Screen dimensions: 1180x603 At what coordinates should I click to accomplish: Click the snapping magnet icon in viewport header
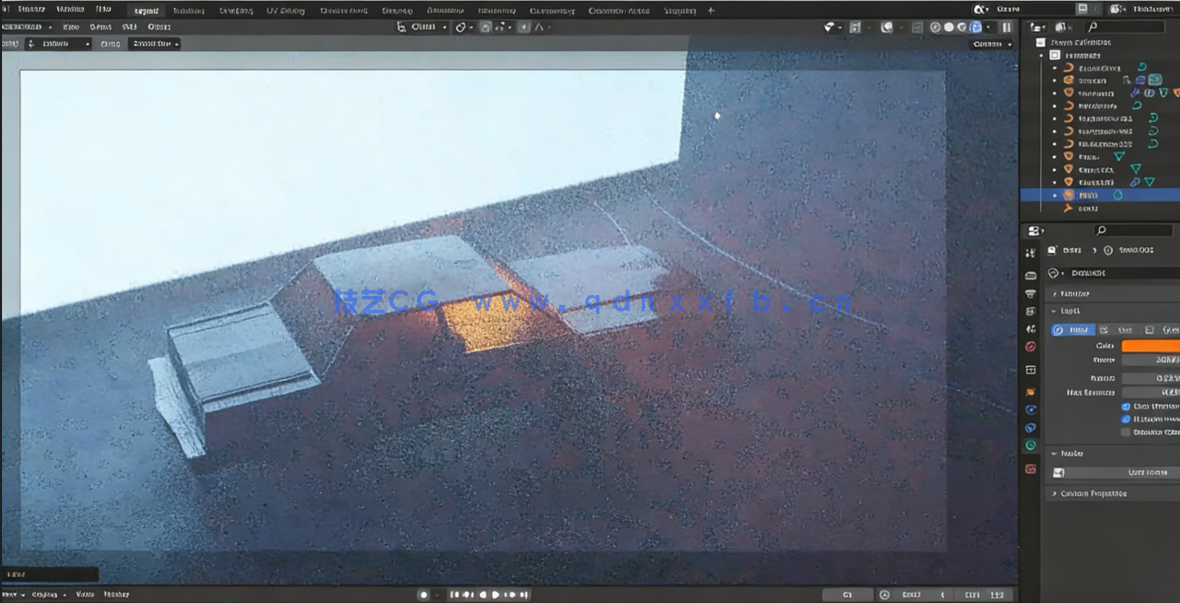click(x=485, y=27)
